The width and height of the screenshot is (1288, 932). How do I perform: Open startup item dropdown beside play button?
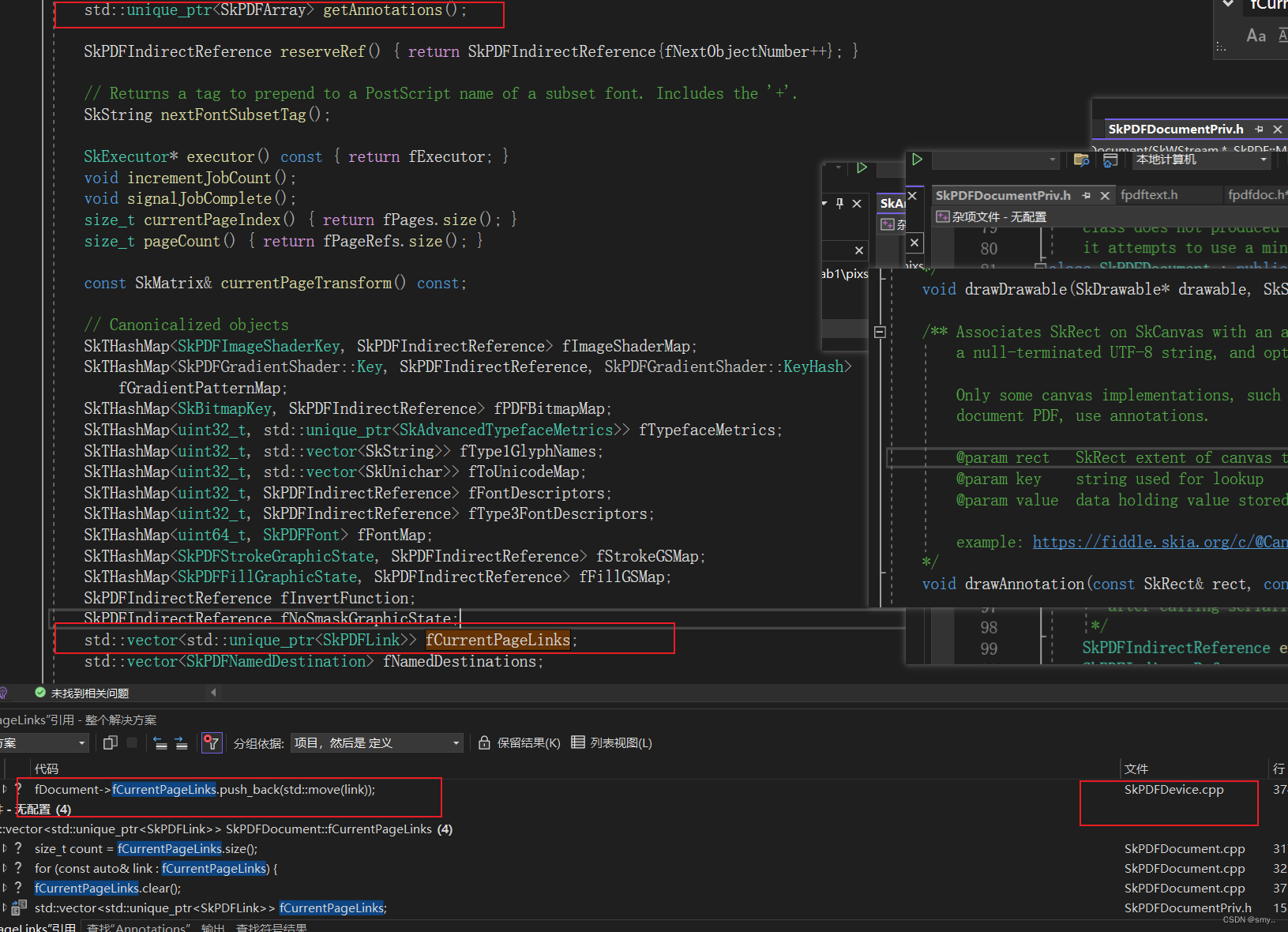995,160
